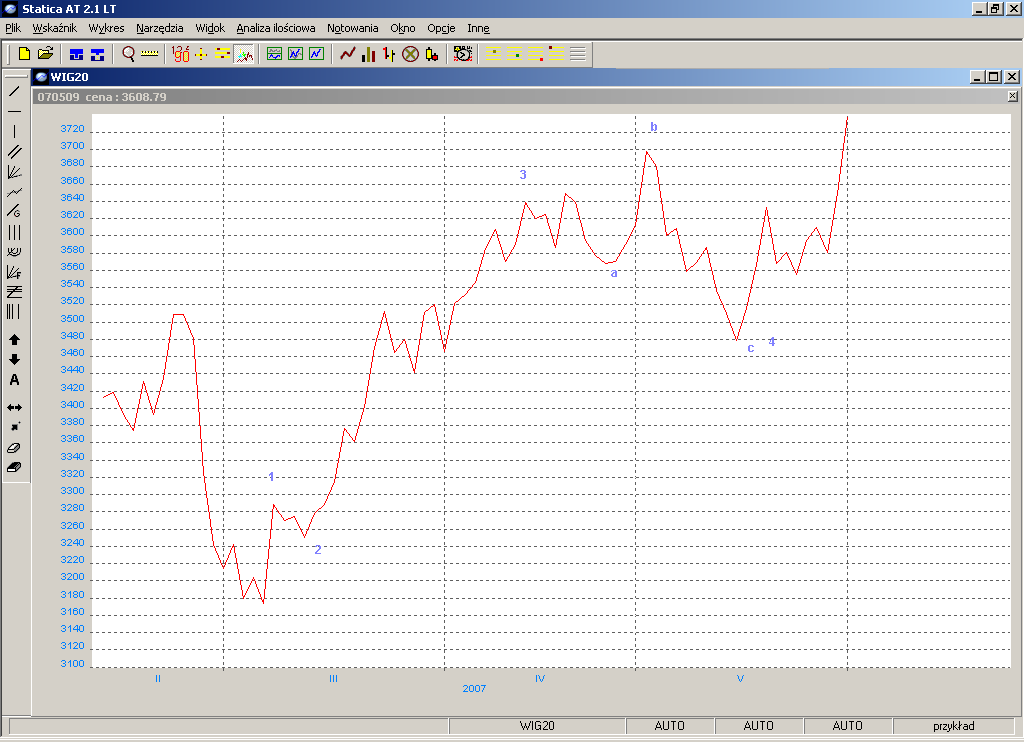Switch to red line chart type
The width and height of the screenshot is (1024, 742).
pyautogui.click(x=348, y=54)
